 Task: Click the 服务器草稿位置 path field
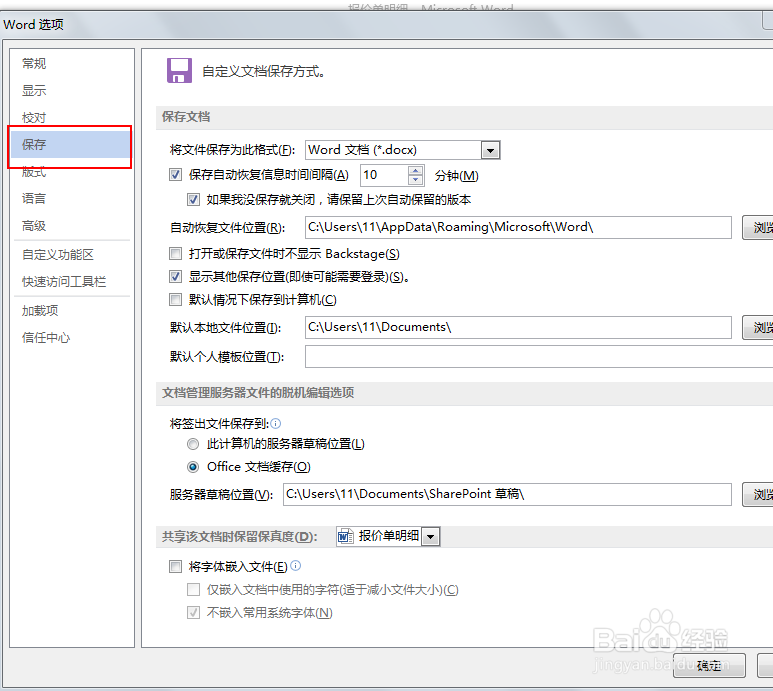(507, 494)
